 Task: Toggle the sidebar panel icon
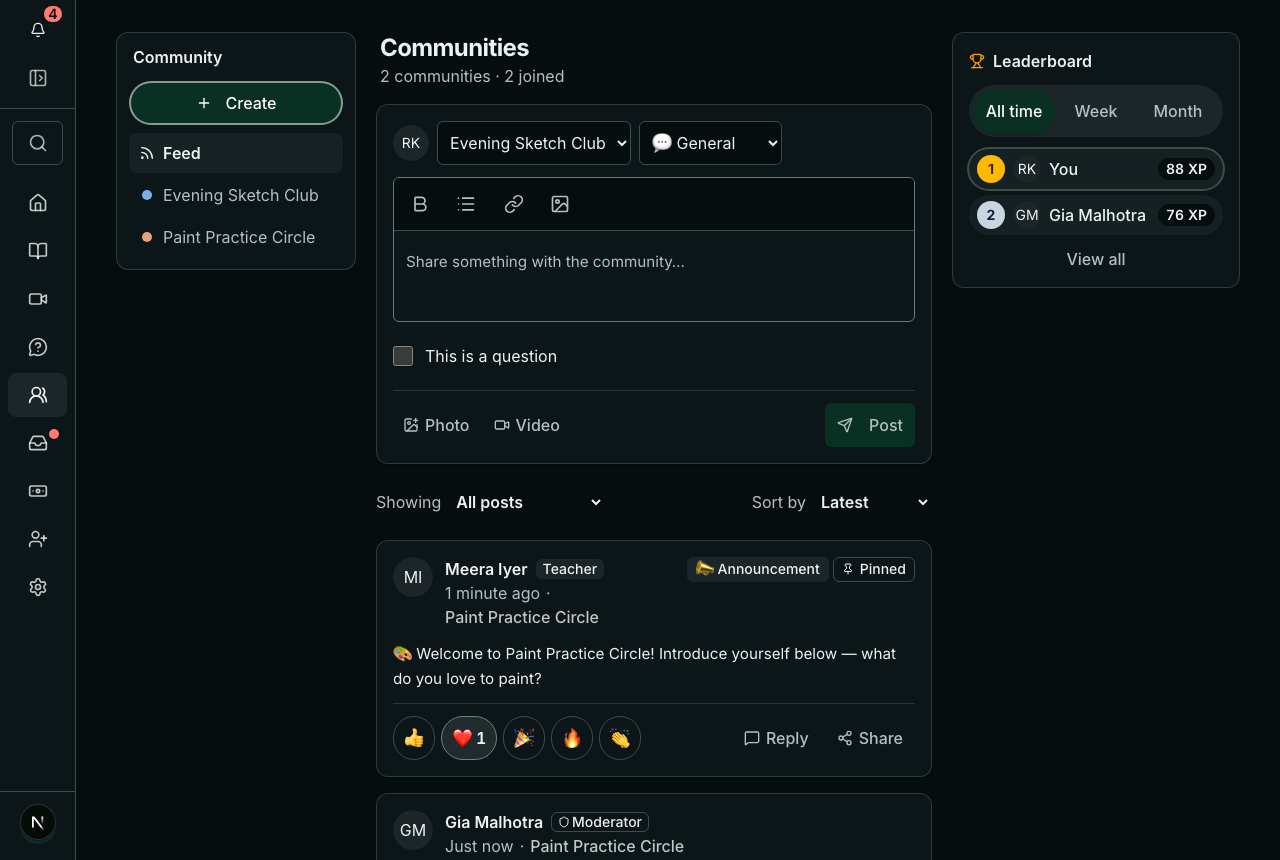38,78
